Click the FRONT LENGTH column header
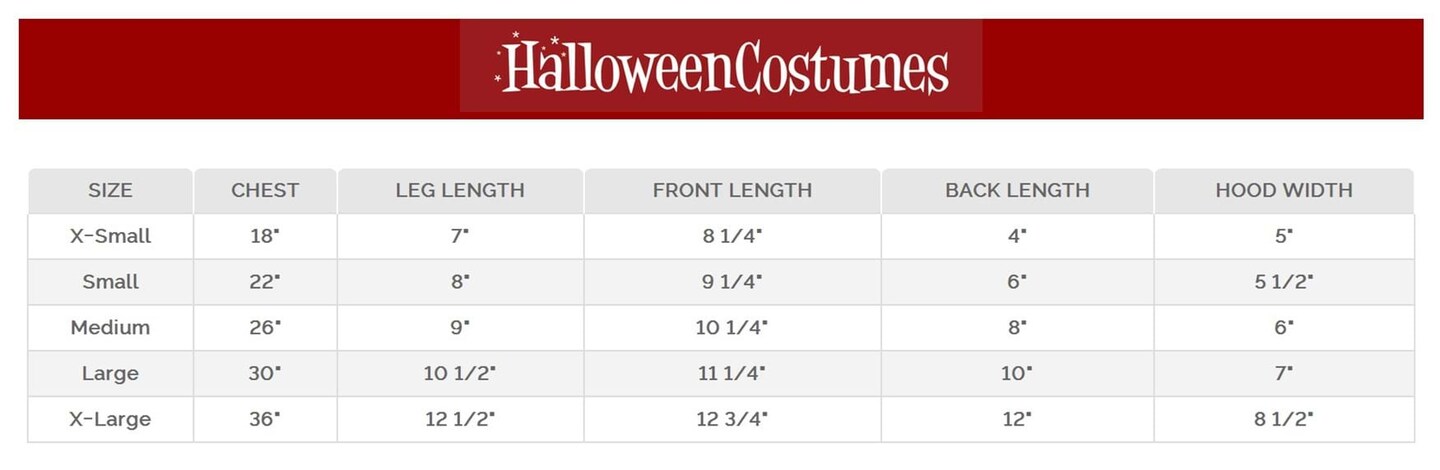This screenshot has height=470, width=1440. (x=732, y=190)
